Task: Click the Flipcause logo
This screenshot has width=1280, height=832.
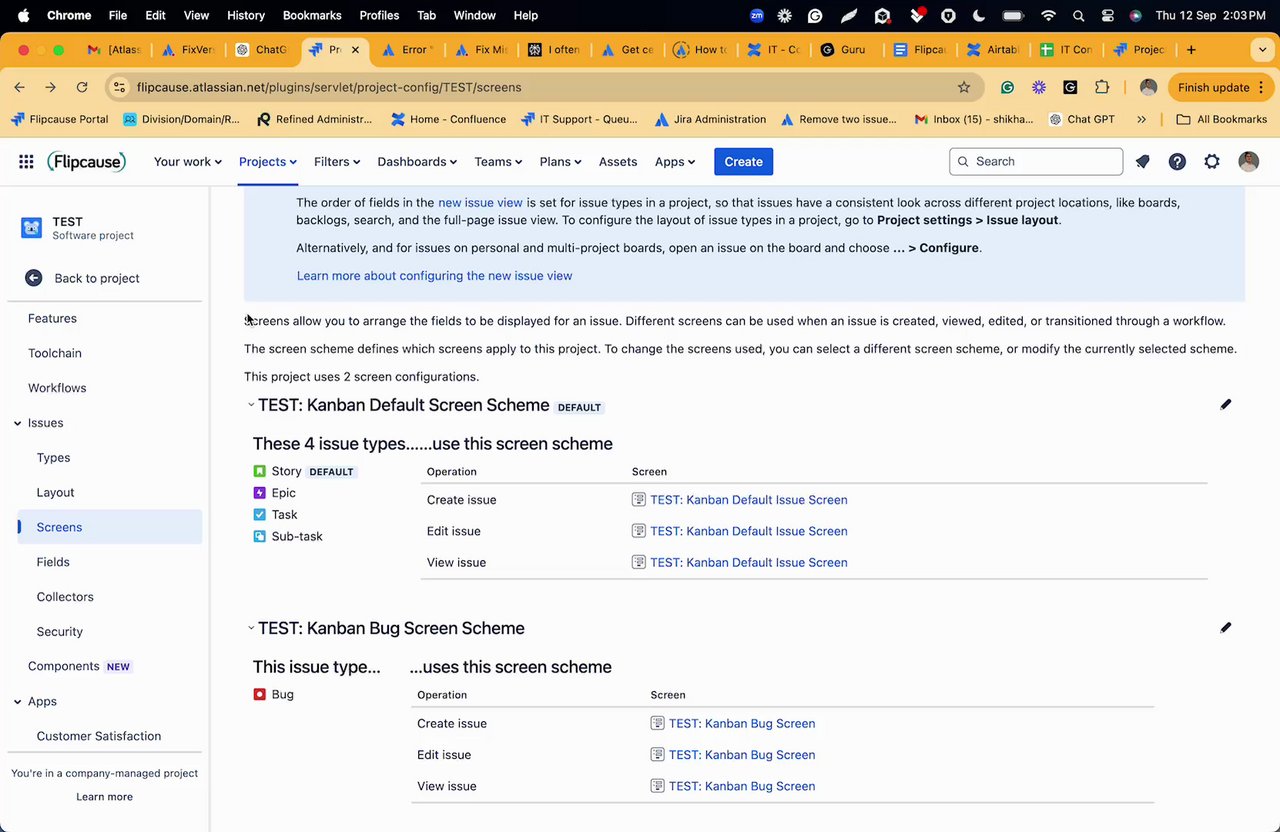Action: click(x=87, y=162)
